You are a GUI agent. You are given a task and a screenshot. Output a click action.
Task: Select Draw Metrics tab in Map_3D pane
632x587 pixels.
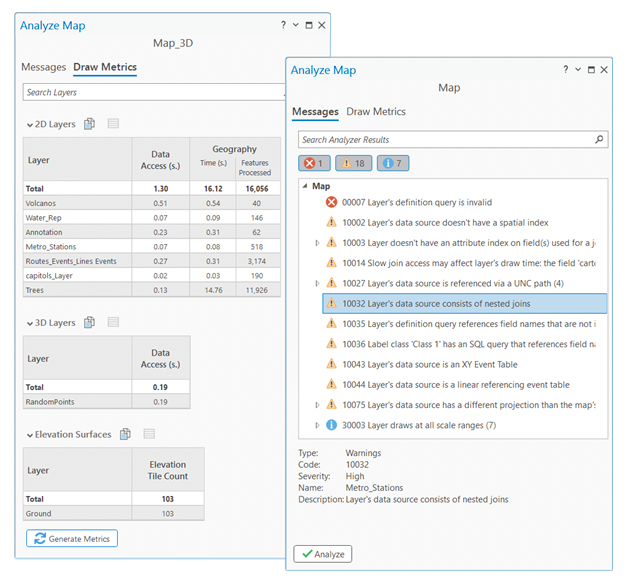click(105, 67)
